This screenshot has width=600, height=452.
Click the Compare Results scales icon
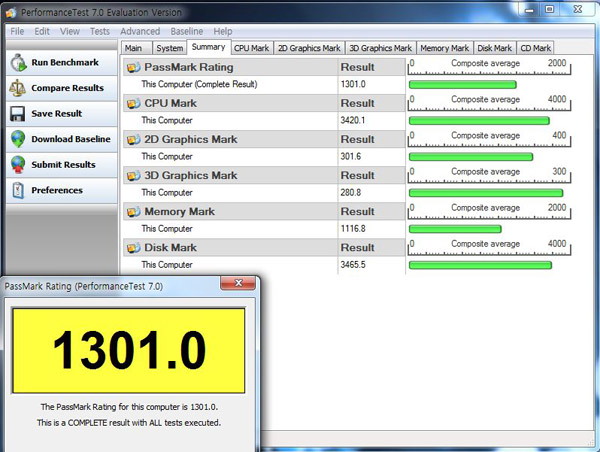point(18,88)
